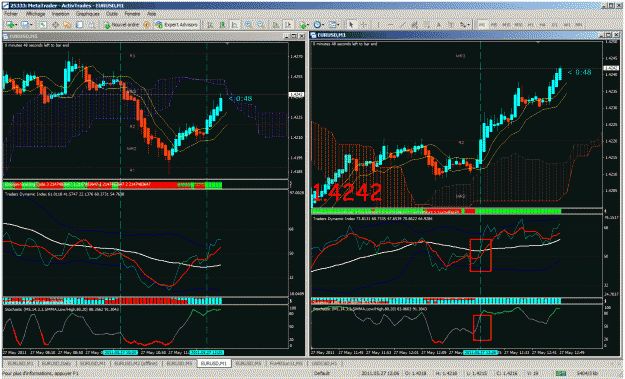Set timeframe to D1
Image resolution: width=625 pixels, height=379 pixels.
554,25
